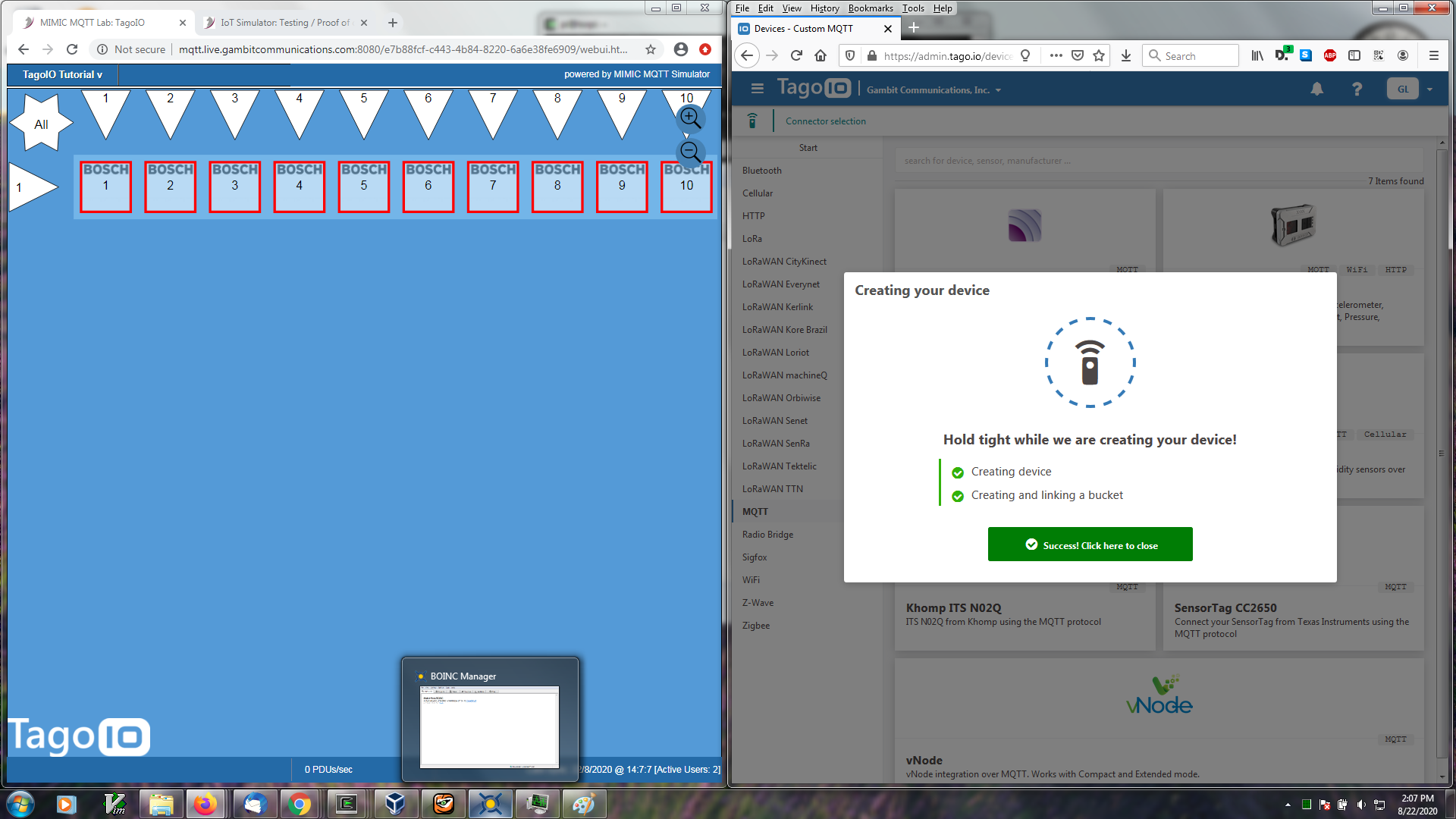The height and width of the screenshot is (819, 1456).
Task: Click Success! Click here to close button
Action: click(x=1090, y=544)
